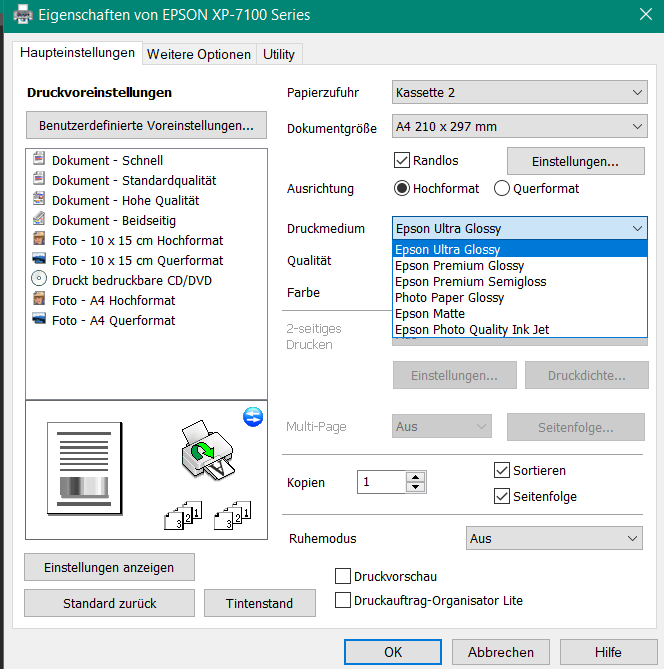Open the Ruhemodus dropdown
This screenshot has height=669, width=664.
click(x=554, y=538)
